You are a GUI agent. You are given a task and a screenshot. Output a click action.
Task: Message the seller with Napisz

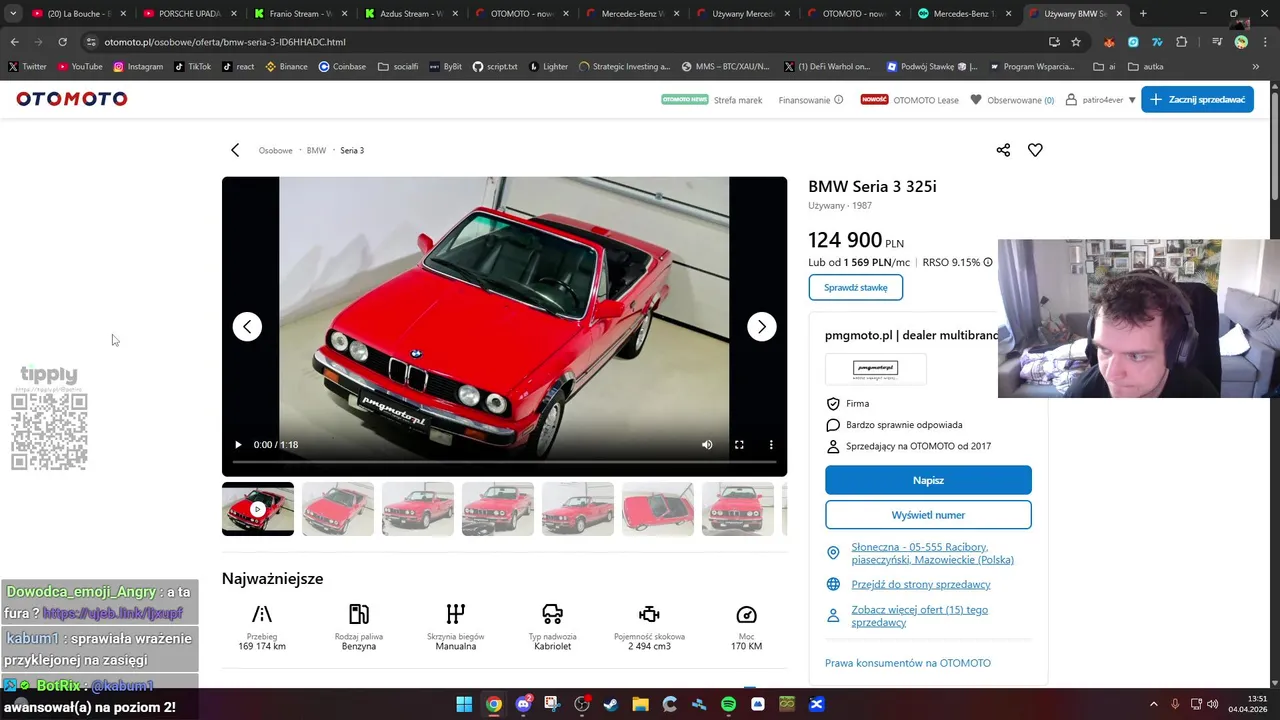pyautogui.click(x=928, y=480)
